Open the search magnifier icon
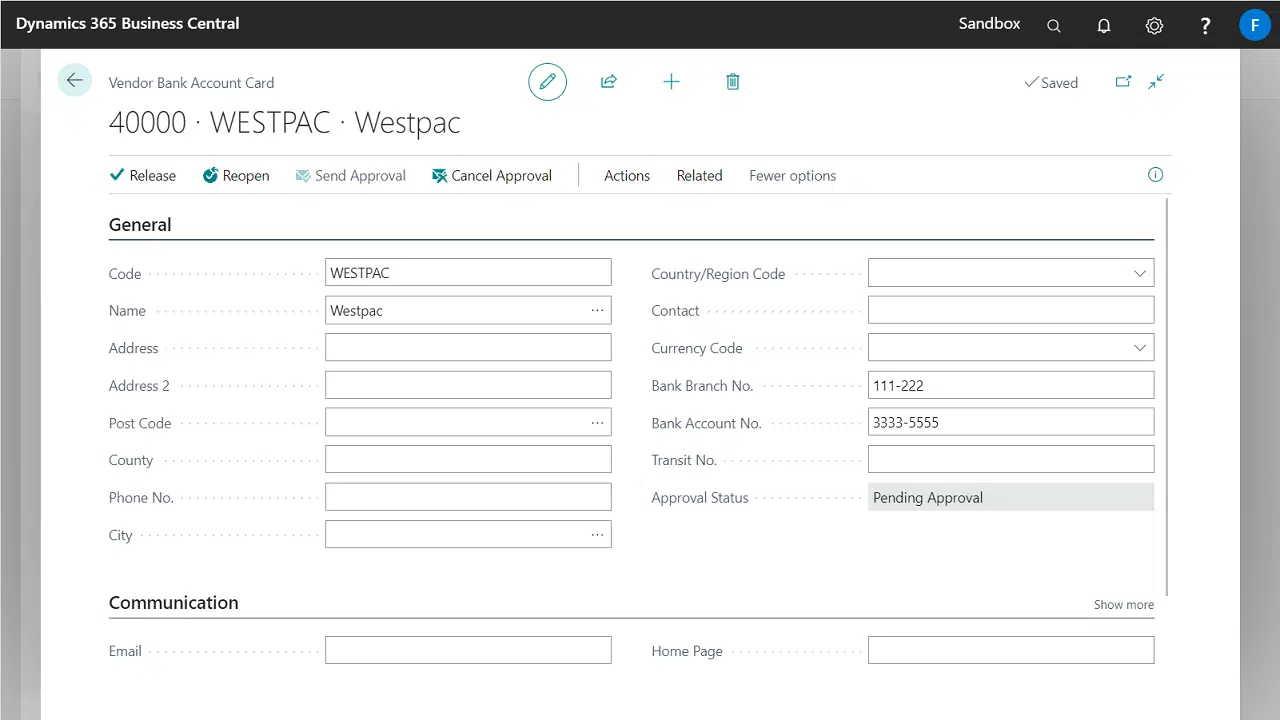The image size is (1280, 720). pos(1053,26)
